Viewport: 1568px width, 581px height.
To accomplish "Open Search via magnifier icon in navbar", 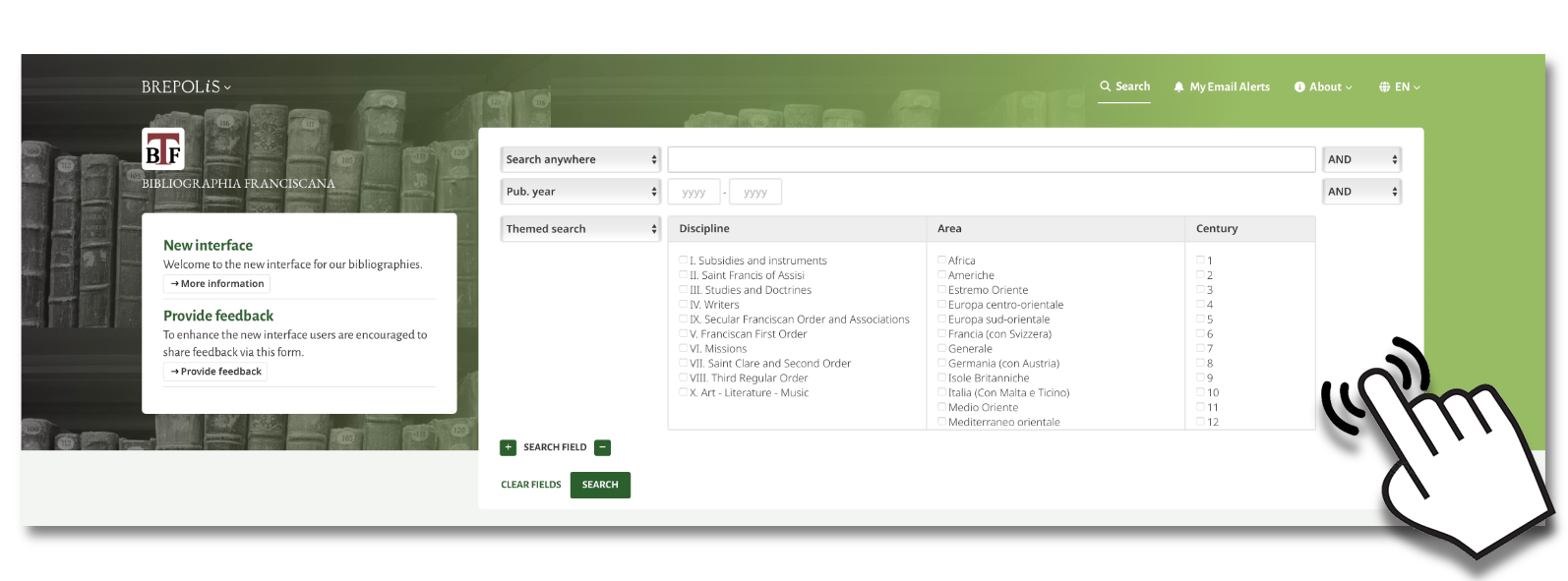I will [x=1106, y=87].
